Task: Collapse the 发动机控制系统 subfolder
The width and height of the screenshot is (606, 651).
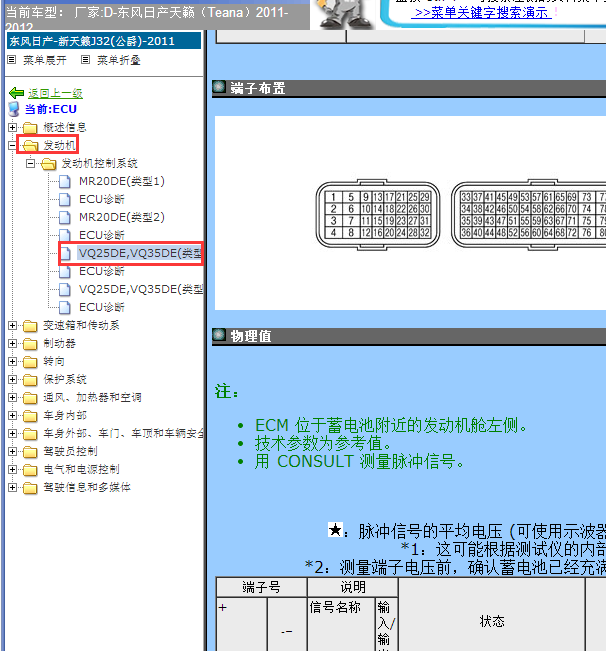Action: click(30, 163)
